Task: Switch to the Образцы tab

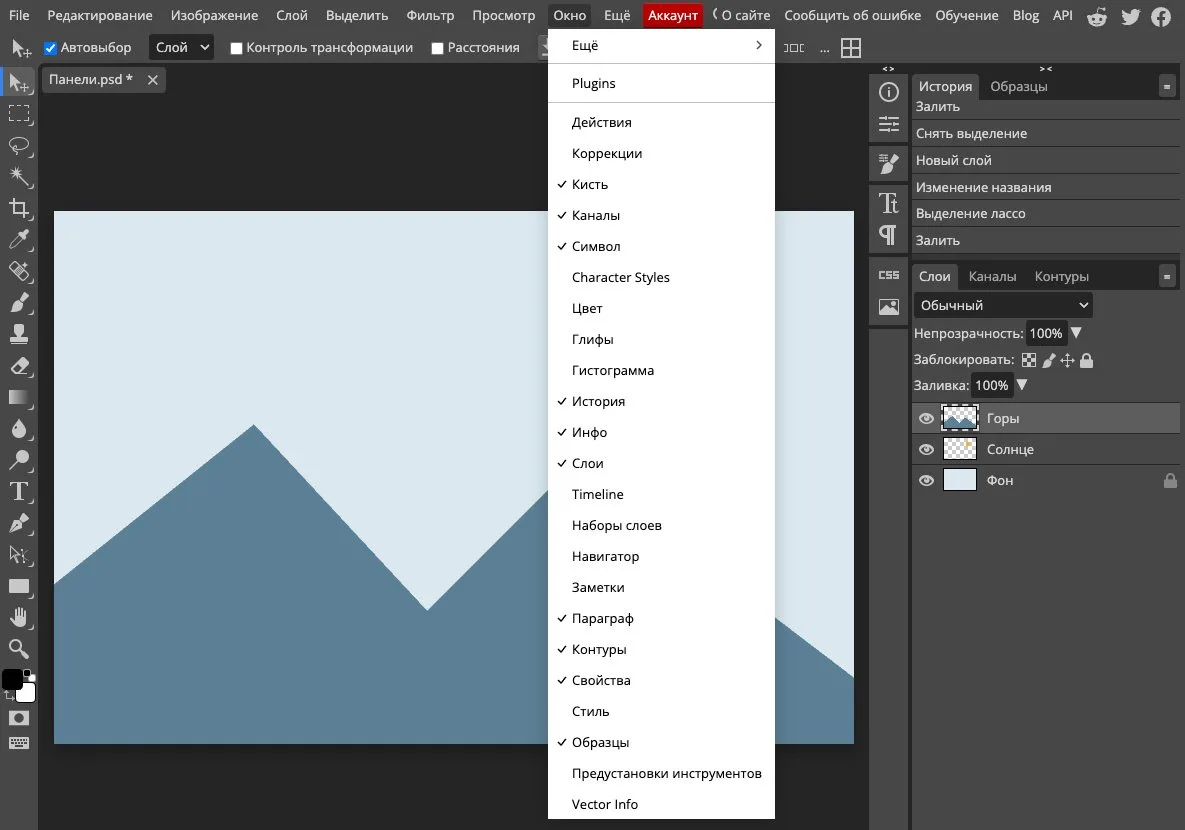Action: coord(1019,86)
